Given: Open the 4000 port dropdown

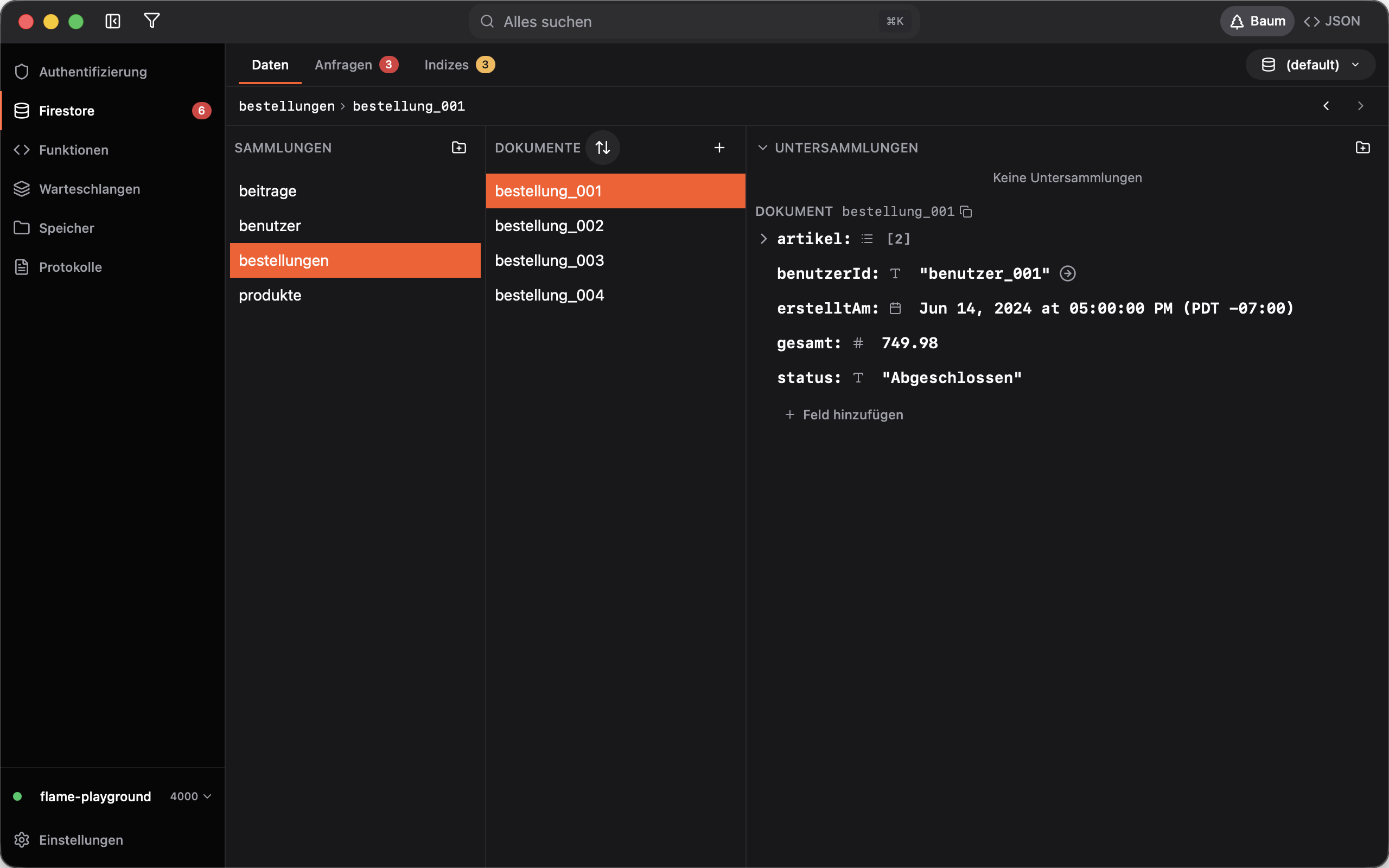Looking at the screenshot, I should [x=191, y=796].
